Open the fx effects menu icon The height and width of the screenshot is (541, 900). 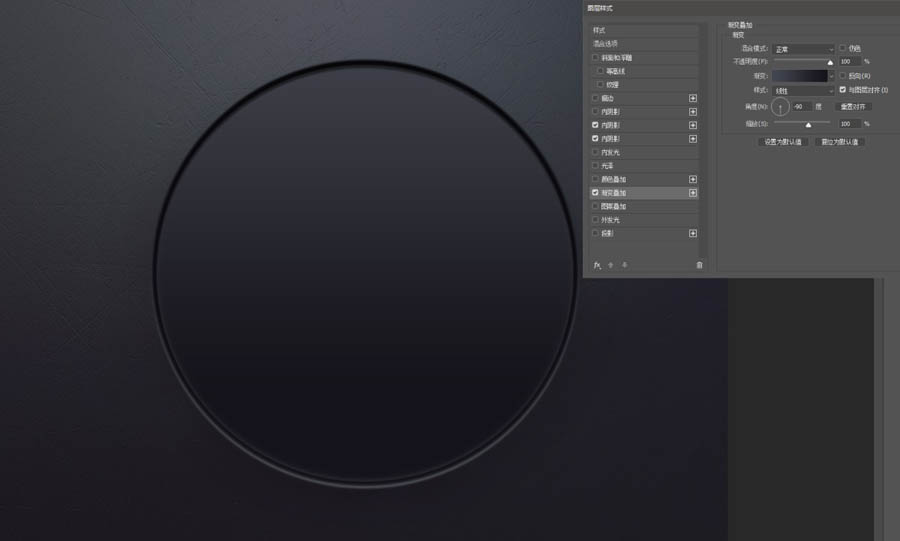(597, 265)
